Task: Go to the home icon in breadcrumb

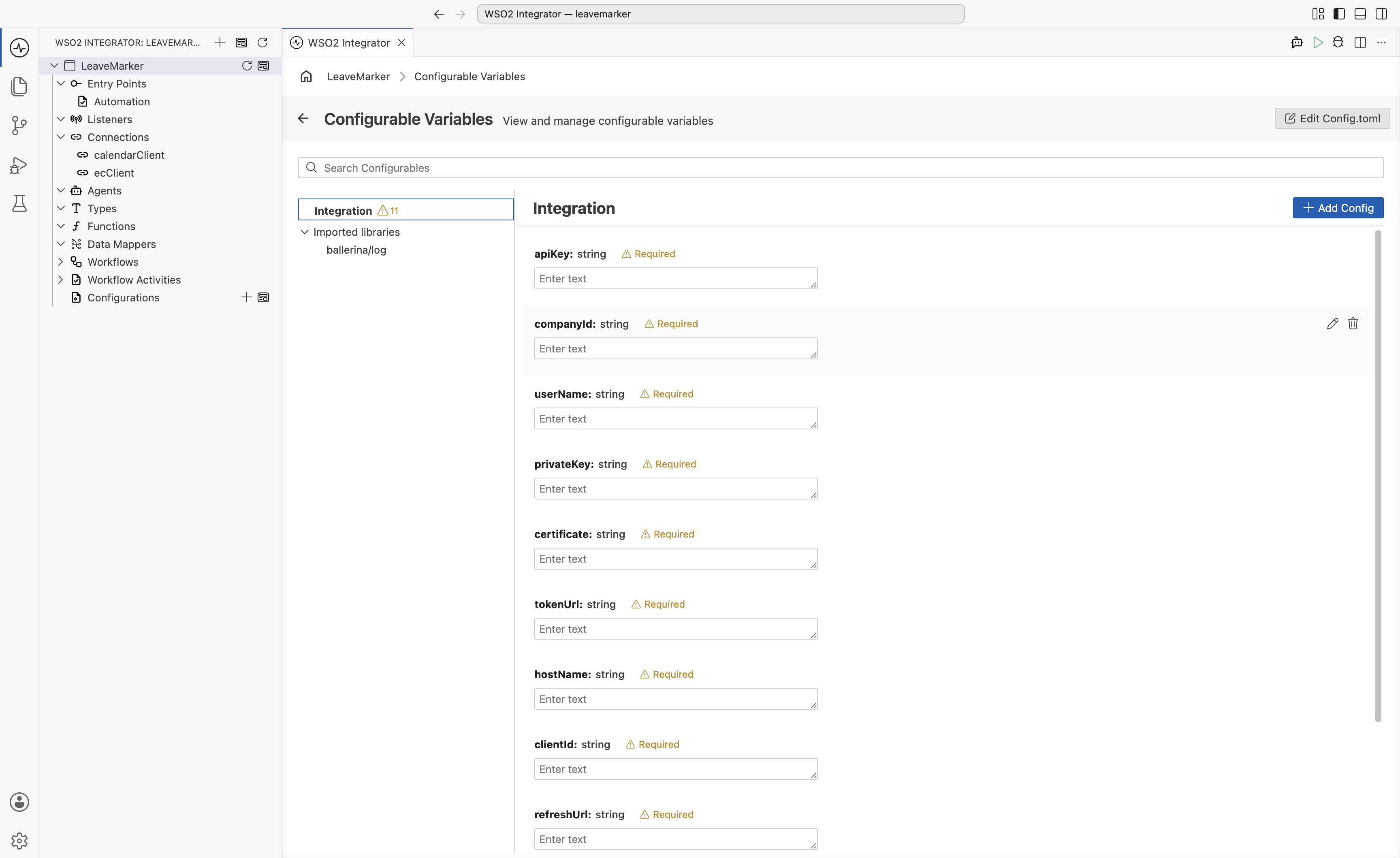Action: 306,76
